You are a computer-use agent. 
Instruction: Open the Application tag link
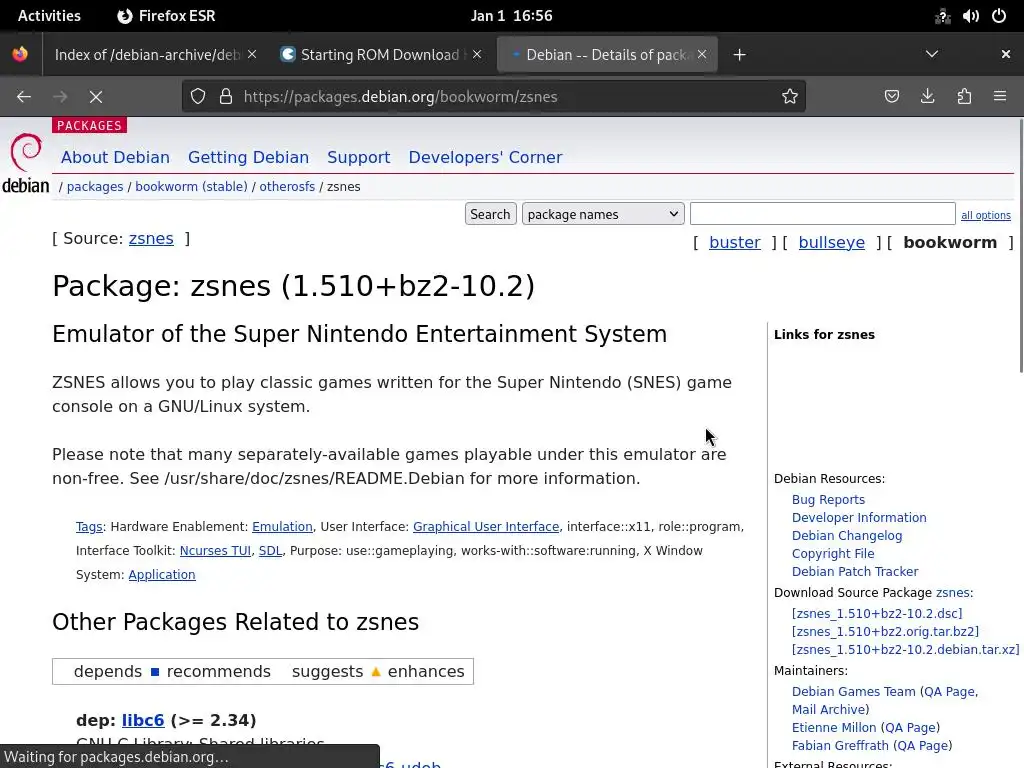(162, 575)
